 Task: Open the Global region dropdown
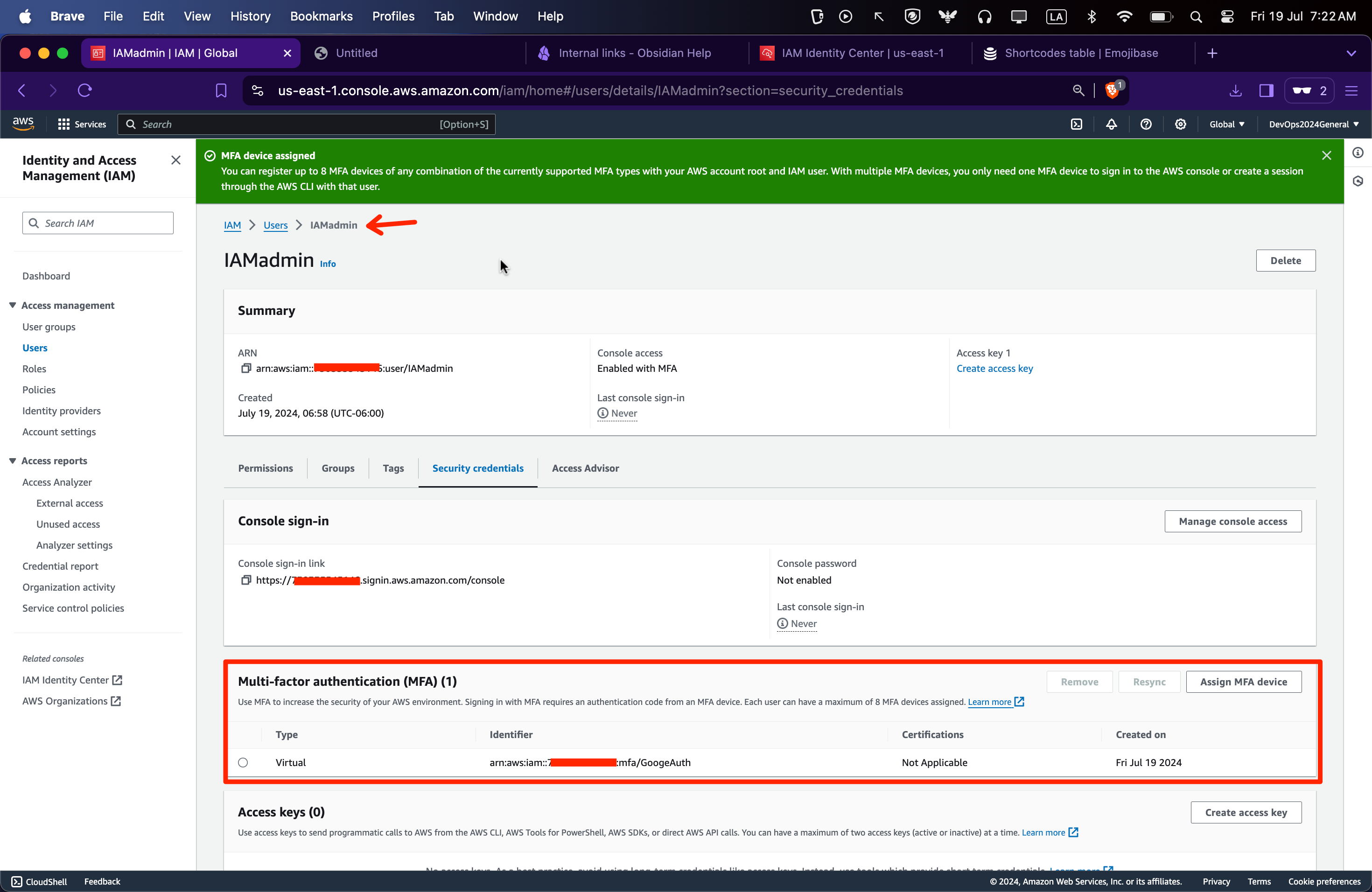click(x=1226, y=125)
